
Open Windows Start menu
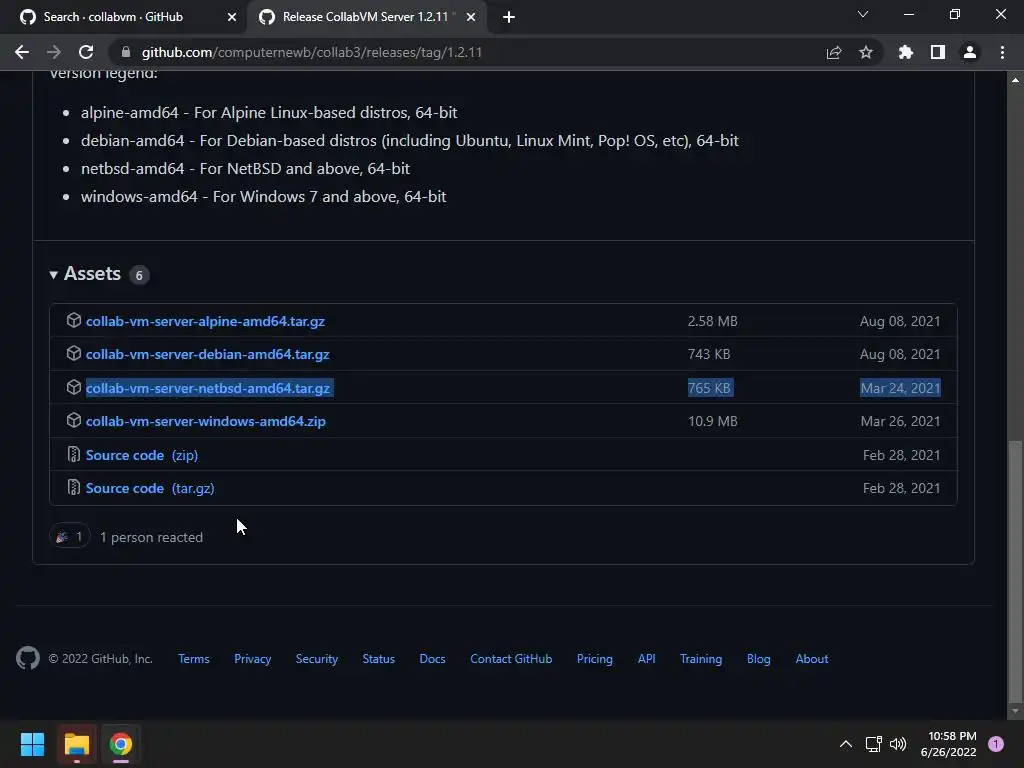pos(32,744)
